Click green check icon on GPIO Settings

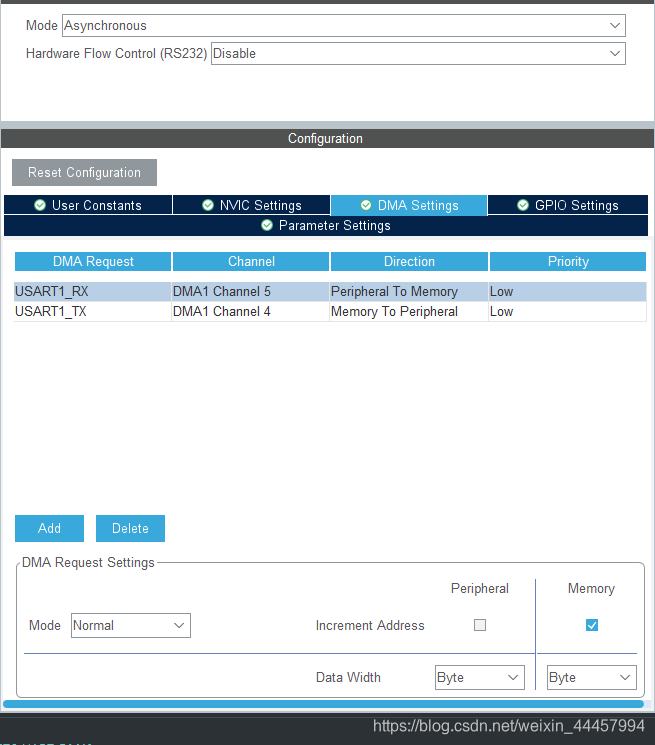click(523, 205)
